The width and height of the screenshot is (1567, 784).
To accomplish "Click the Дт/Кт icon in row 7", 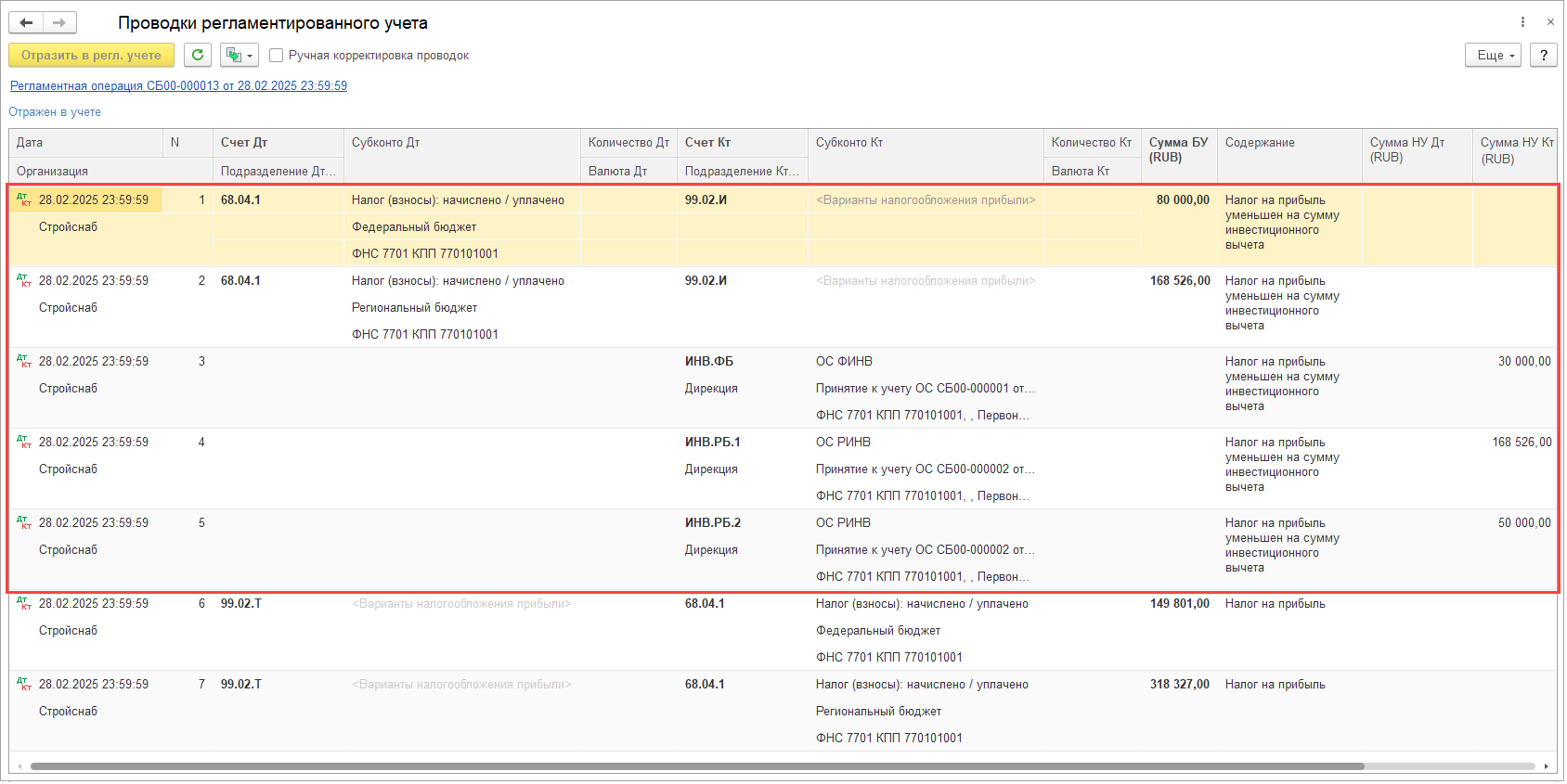I will pos(24,684).
